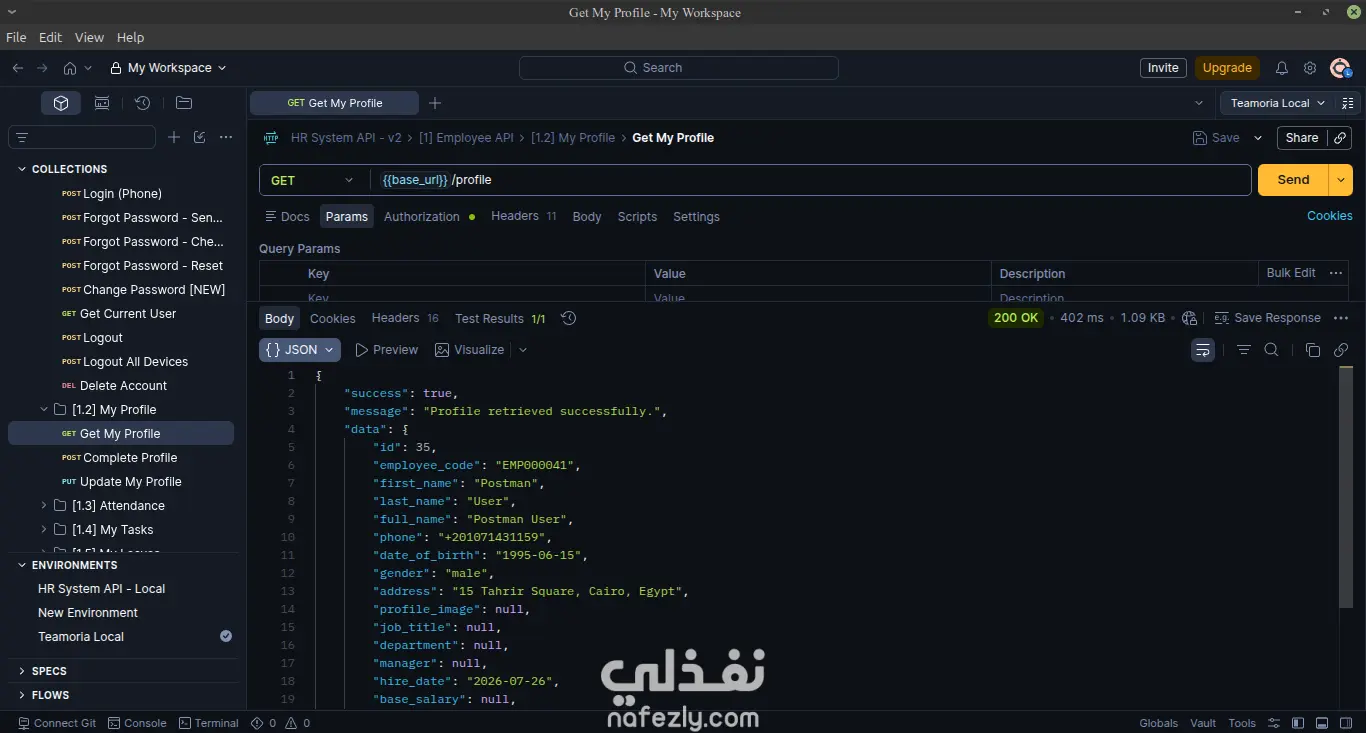Screen dimensions: 1366x733
Task: Switch to request Headers 11 tab
Action: click(523, 216)
